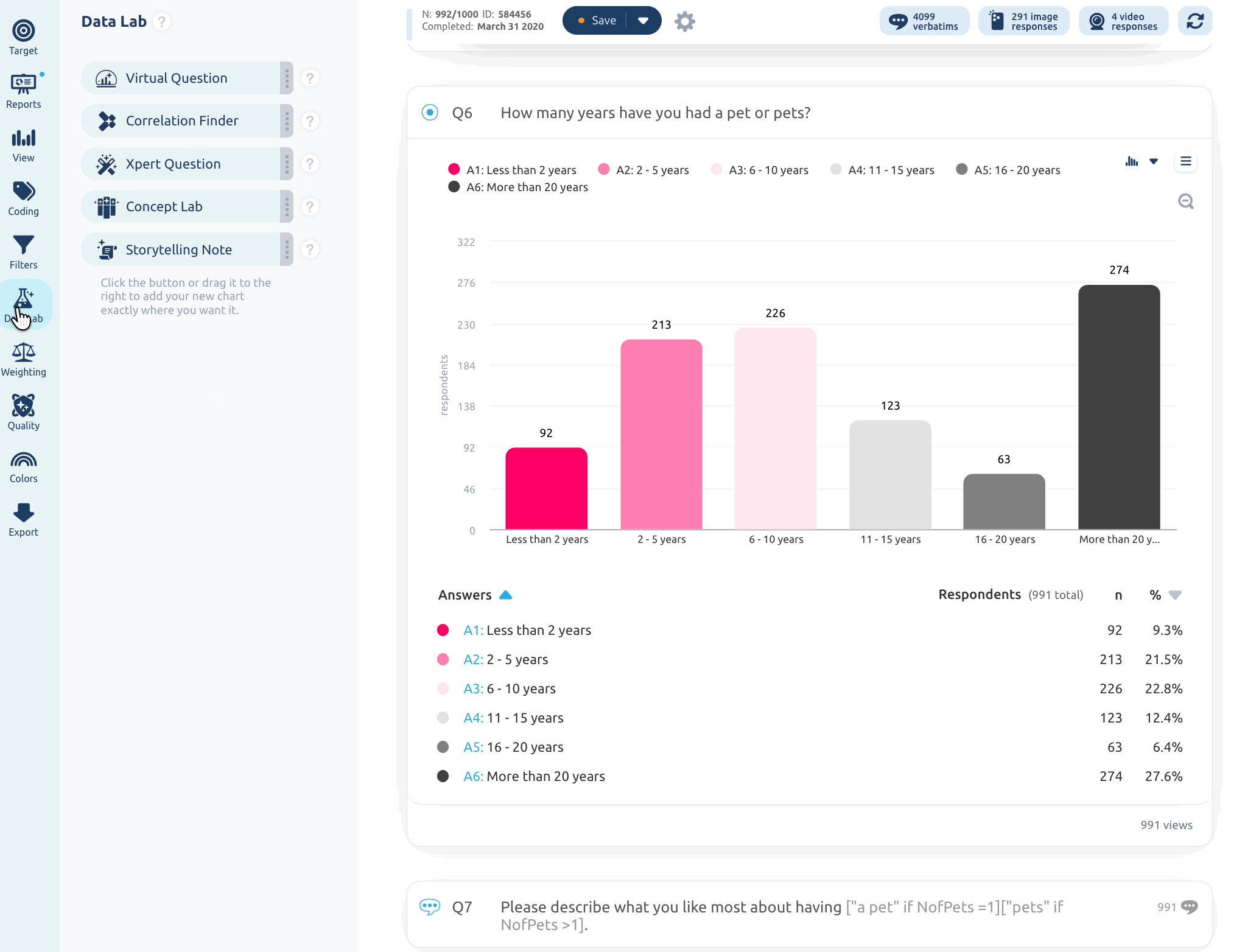Open 4099 verbatims
Screen dimensions: 1248x952
point(924,21)
